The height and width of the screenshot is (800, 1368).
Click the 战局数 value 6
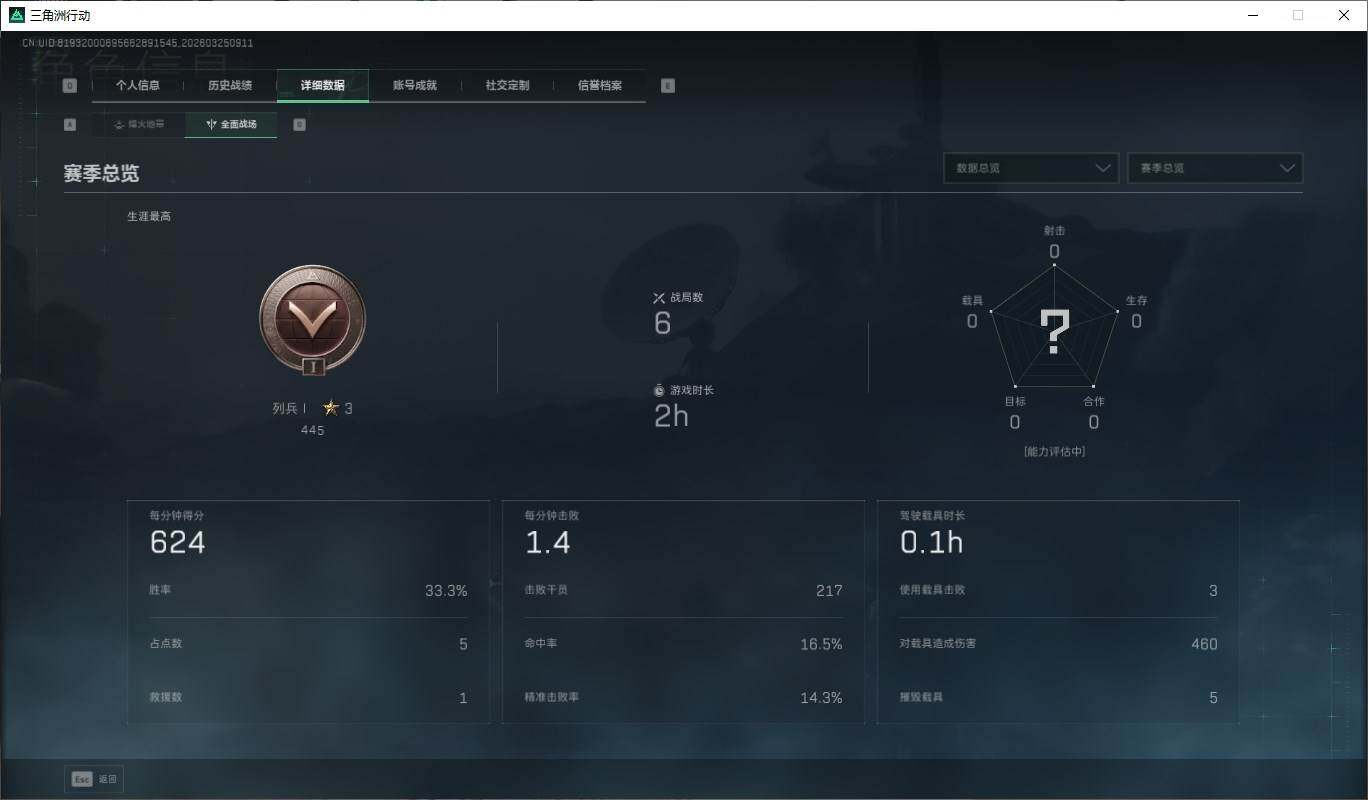pyautogui.click(x=662, y=323)
